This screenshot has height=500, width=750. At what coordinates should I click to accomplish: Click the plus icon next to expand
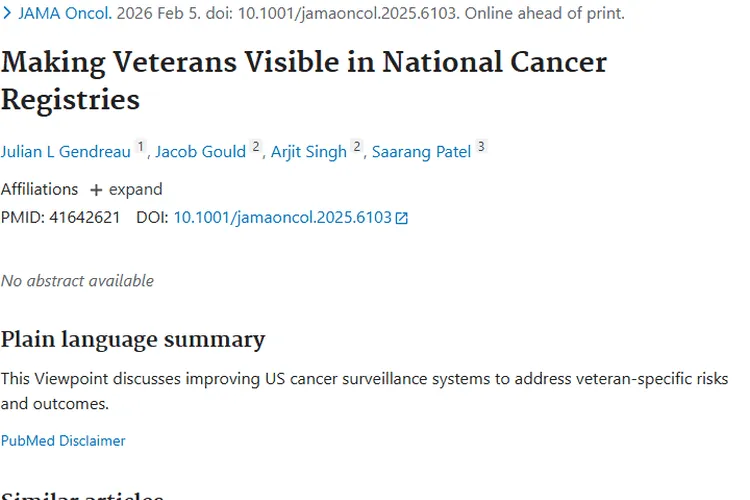point(96,190)
